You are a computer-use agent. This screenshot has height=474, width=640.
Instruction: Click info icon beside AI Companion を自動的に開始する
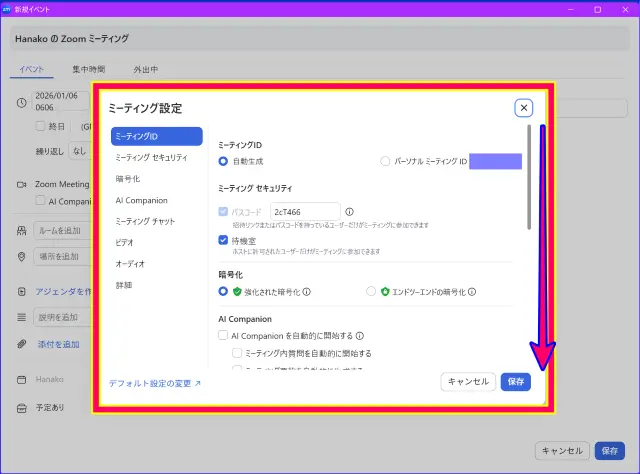point(360,336)
